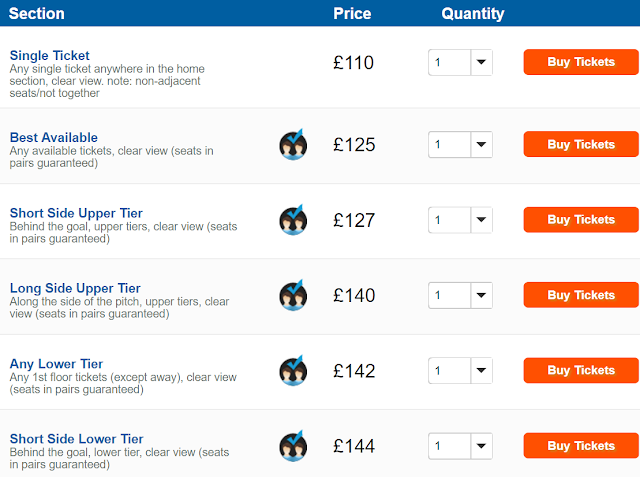Screen dimensions: 640x477
Task: Click the pairs icon for Any Lower Tier
Action: [293, 371]
